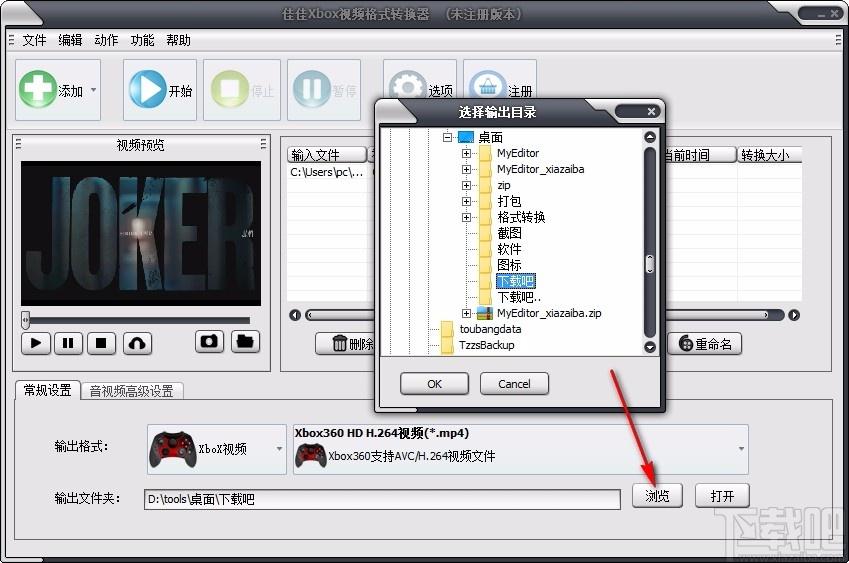The height and width of the screenshot is (563, 849).
Task: Click the disabled Stop (停止) toolbar icon
Action: (x=230, y=89)
